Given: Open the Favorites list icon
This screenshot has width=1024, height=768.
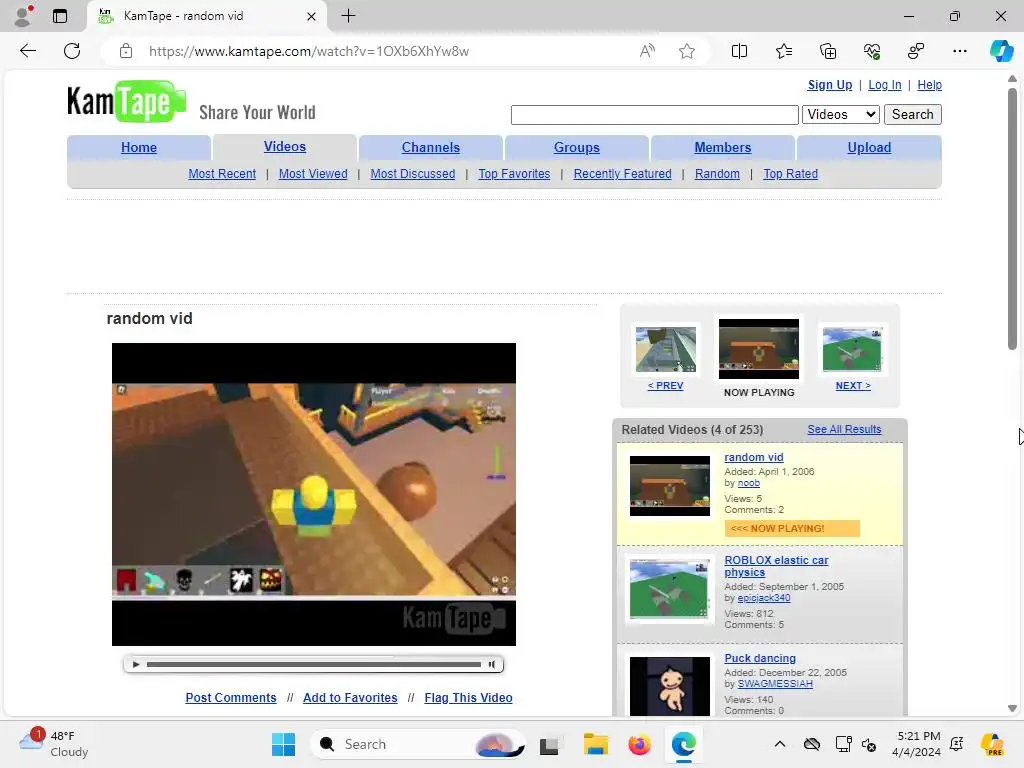Looking at the screenshot, I should point(784,51).
